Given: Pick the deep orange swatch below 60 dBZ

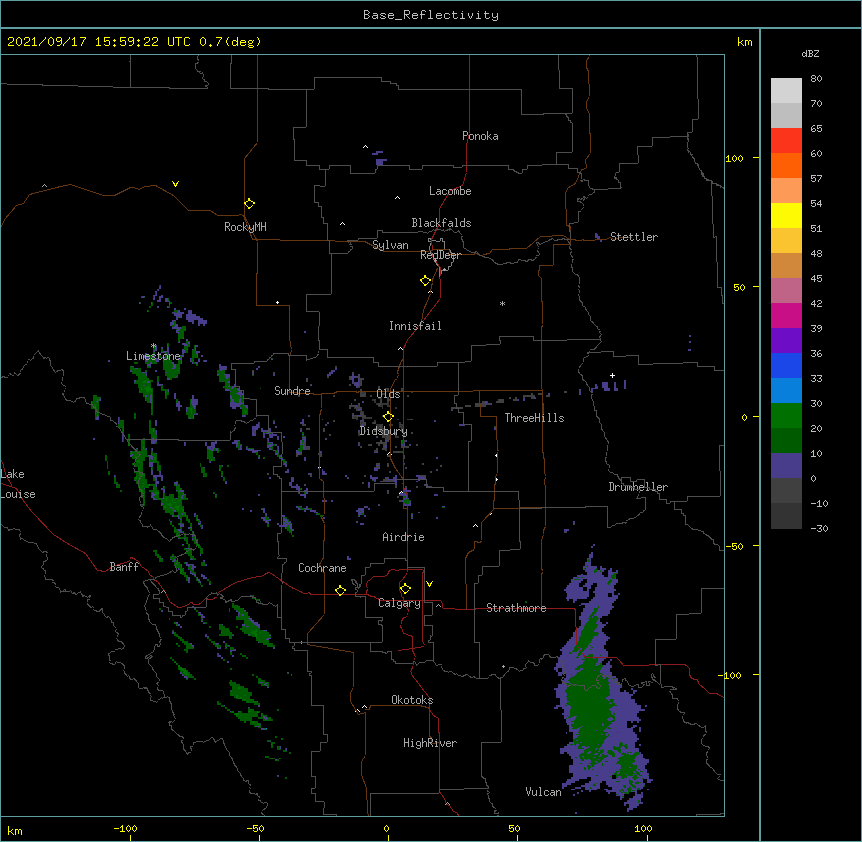Looking at the screenshot, I should 786,165.
